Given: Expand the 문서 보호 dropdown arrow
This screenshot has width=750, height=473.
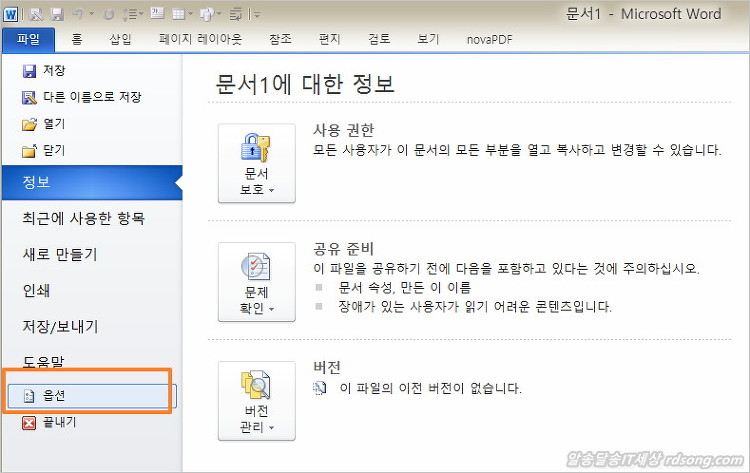Looking at the screenshot, I should point(271,190).
